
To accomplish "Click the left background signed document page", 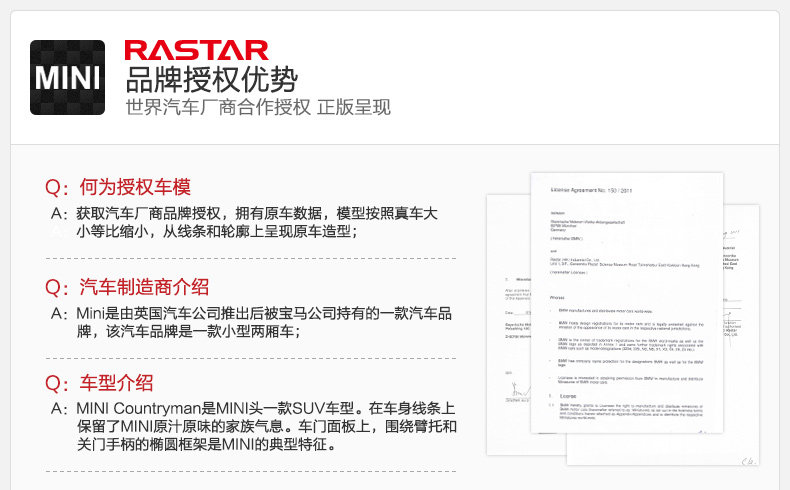I will (508, 325).
